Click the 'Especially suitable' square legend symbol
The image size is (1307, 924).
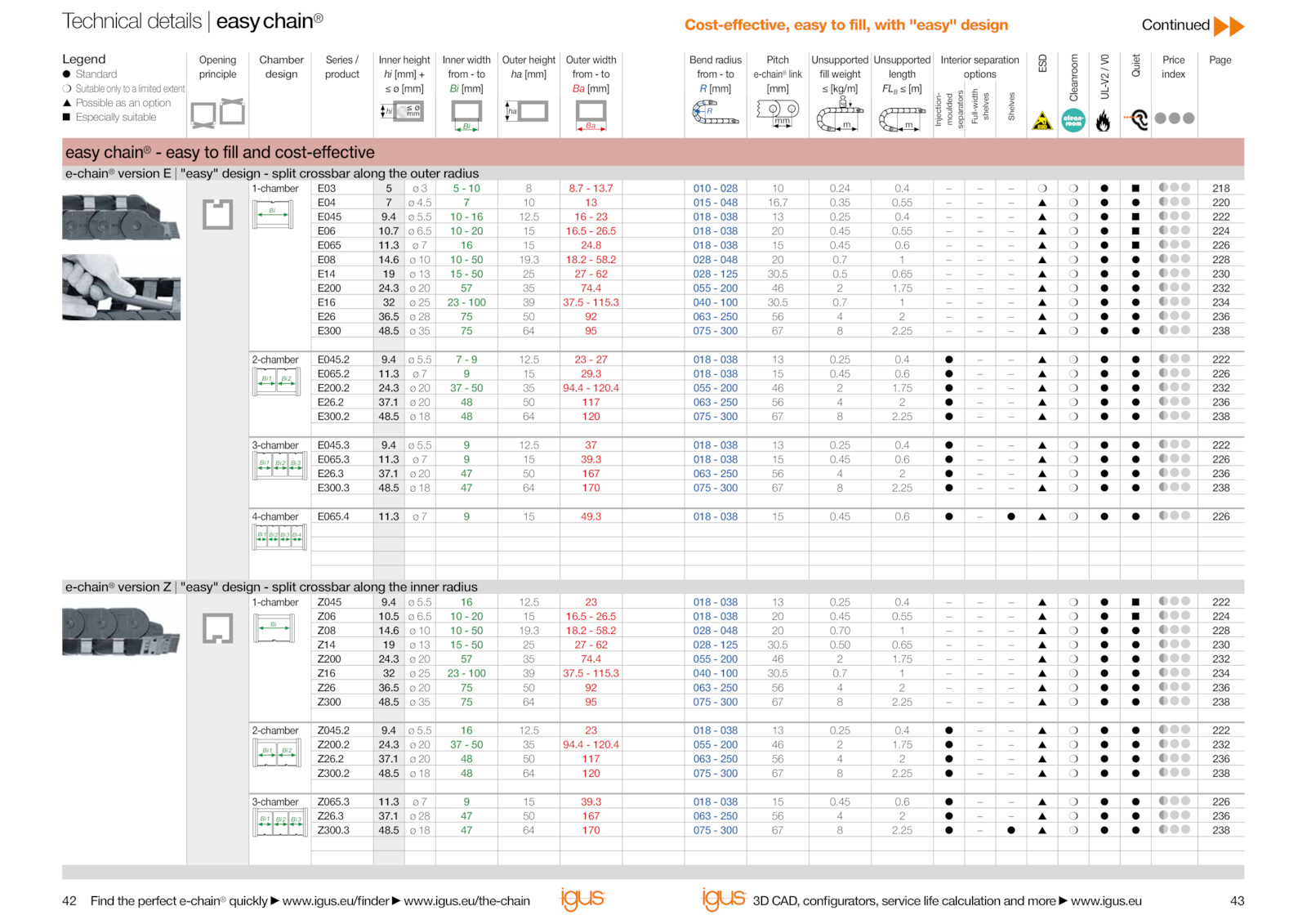[67, 118]
